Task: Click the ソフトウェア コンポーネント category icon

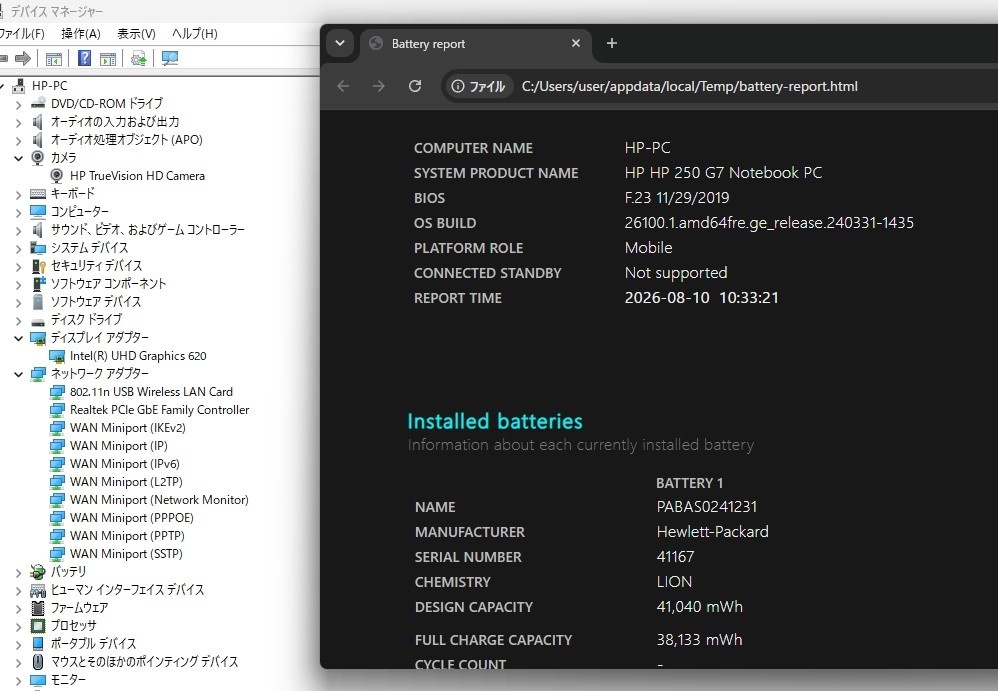Action: tap(39, 284)
